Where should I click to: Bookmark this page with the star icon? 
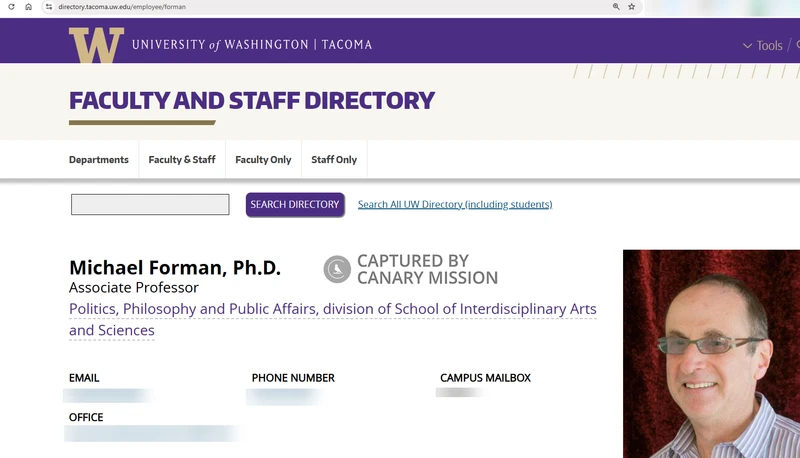click(x=632, y=7)
